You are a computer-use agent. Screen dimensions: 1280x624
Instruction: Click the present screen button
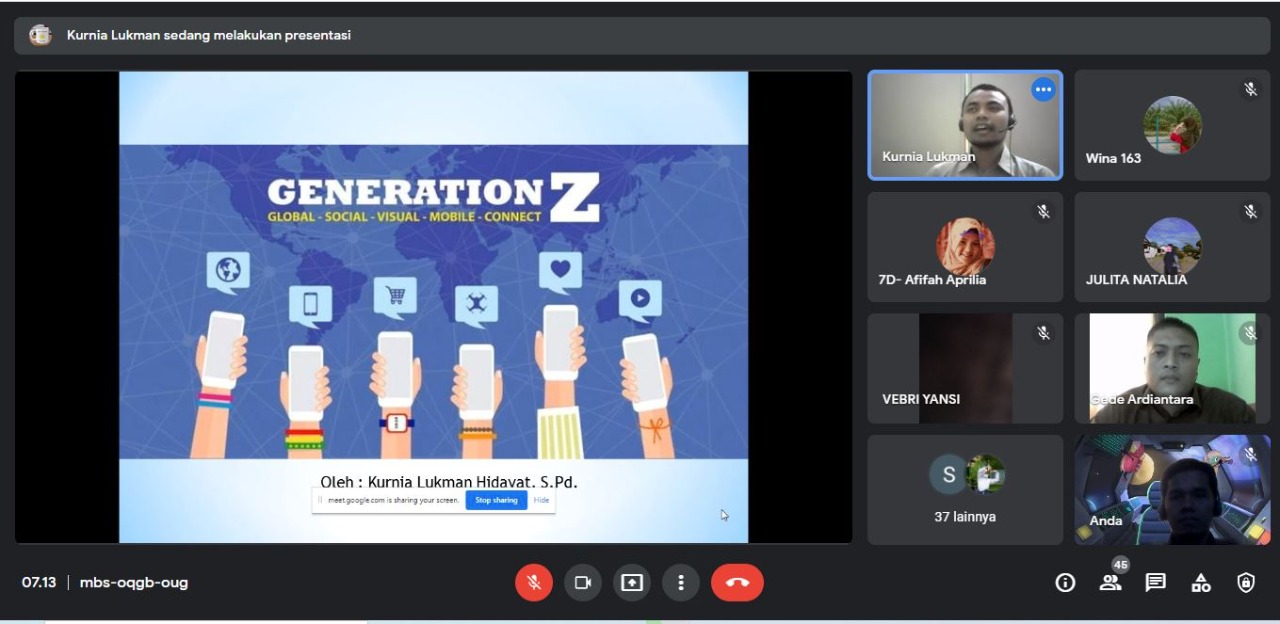point(632,583)
